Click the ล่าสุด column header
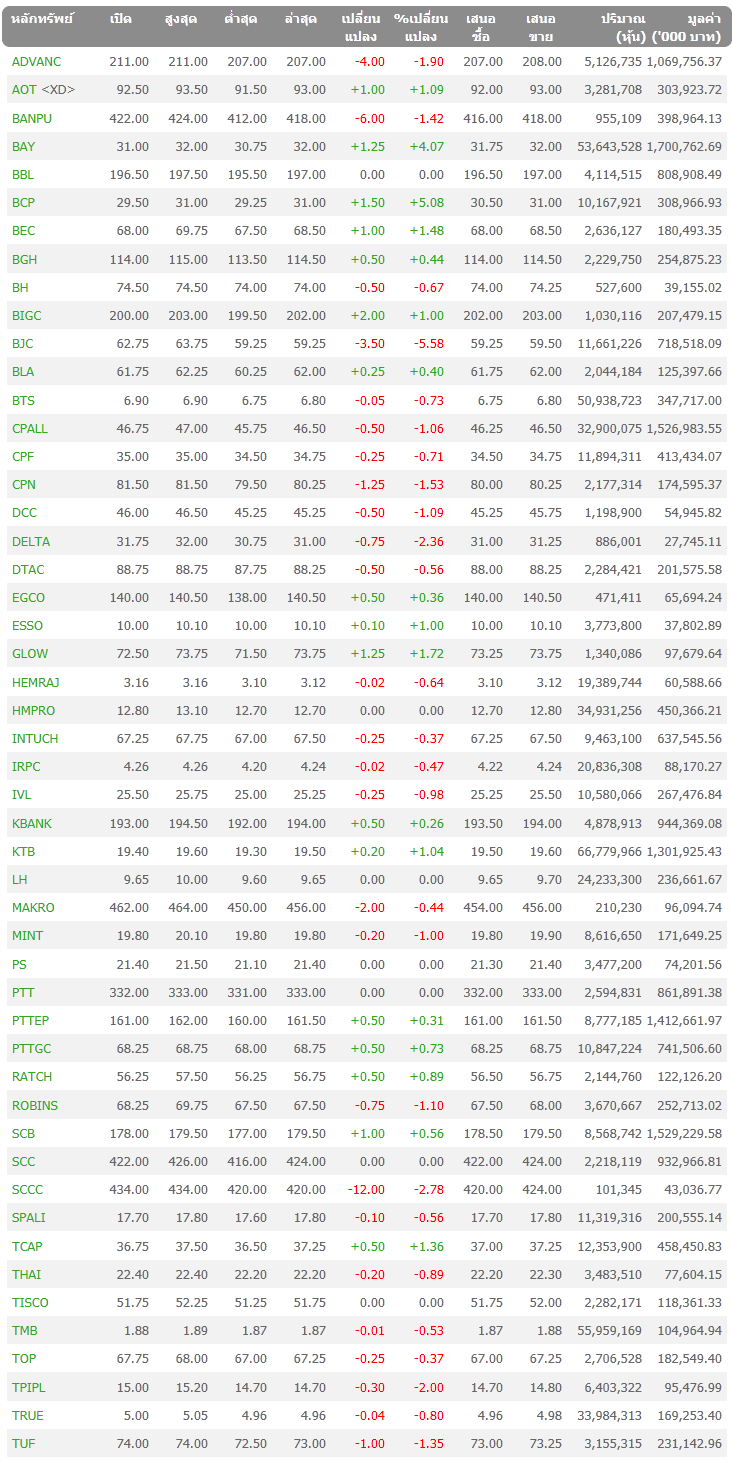 pyautogui.click(x=305, y=19)
